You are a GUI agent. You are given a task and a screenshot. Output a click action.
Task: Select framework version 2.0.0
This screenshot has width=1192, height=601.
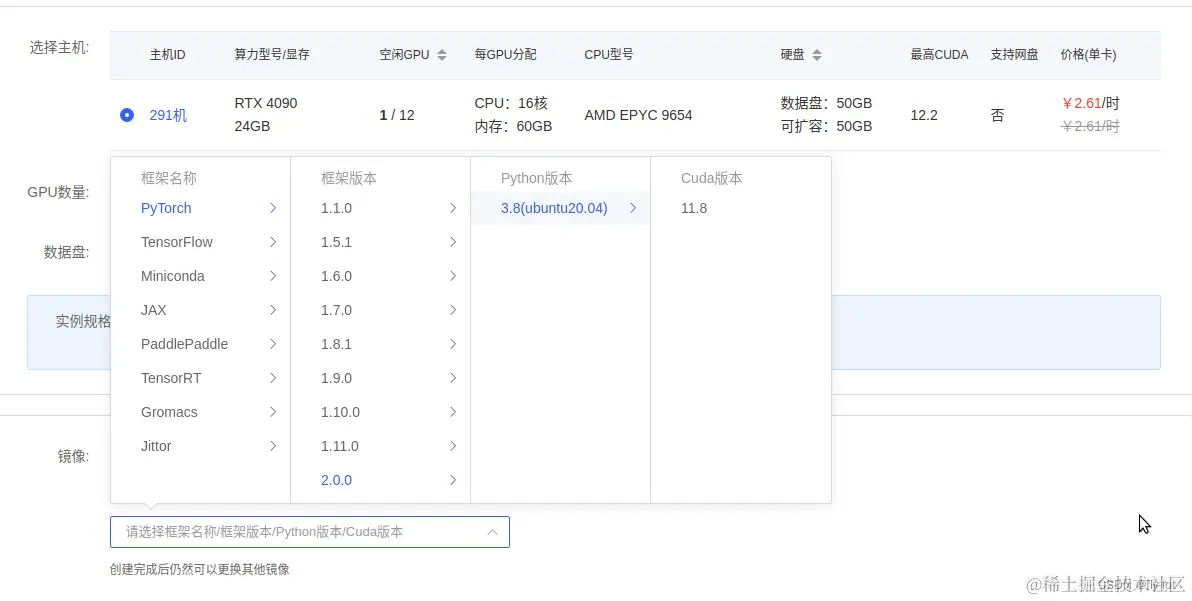[x=336, y=480]
